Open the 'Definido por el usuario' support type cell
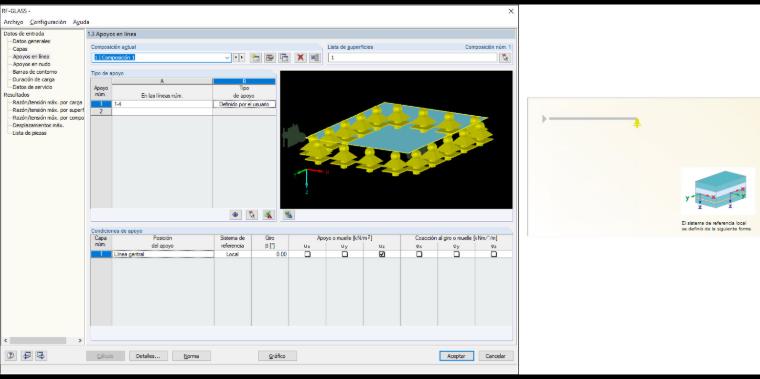This screenshot has height=379, width=760. click(x=244, y=104)
